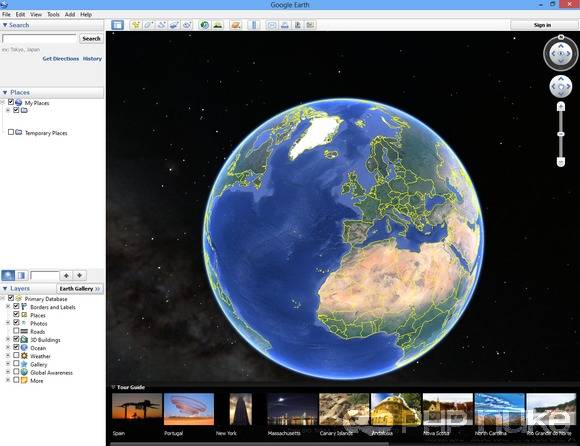This screenshot has width=580, height=446.
Task: Move selected place down with down arrow
Action: [x=79, y=276]
